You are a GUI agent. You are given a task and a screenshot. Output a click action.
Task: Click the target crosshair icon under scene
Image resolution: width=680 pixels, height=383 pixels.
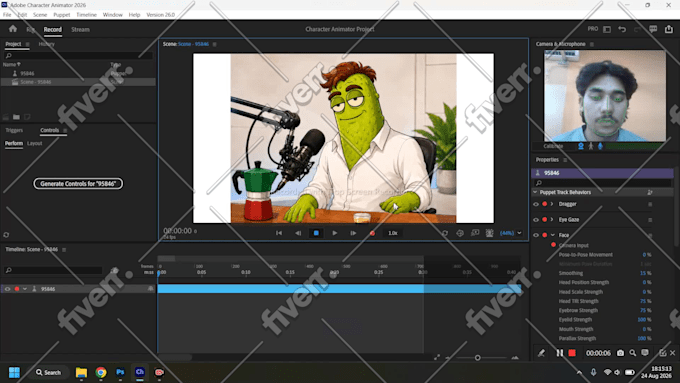click(x=460, y=233)
